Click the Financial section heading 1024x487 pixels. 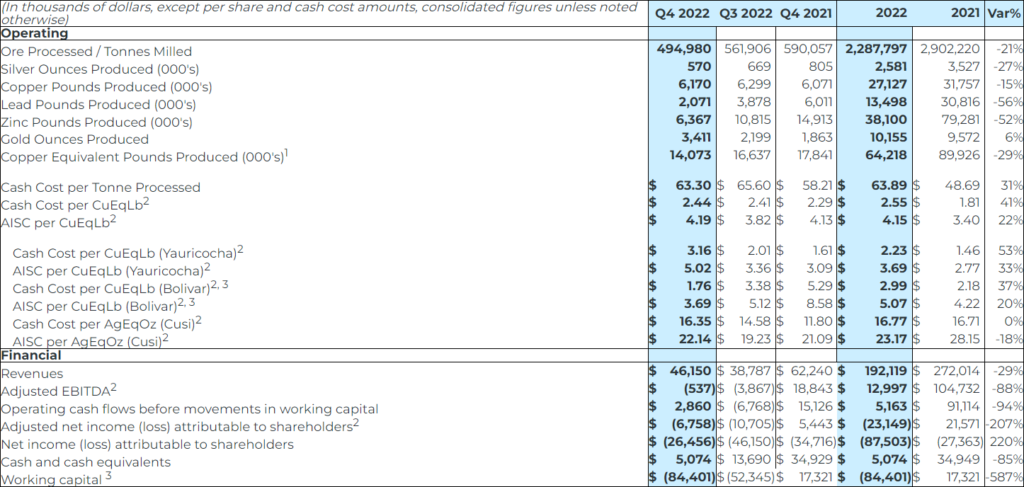point(33,355)
